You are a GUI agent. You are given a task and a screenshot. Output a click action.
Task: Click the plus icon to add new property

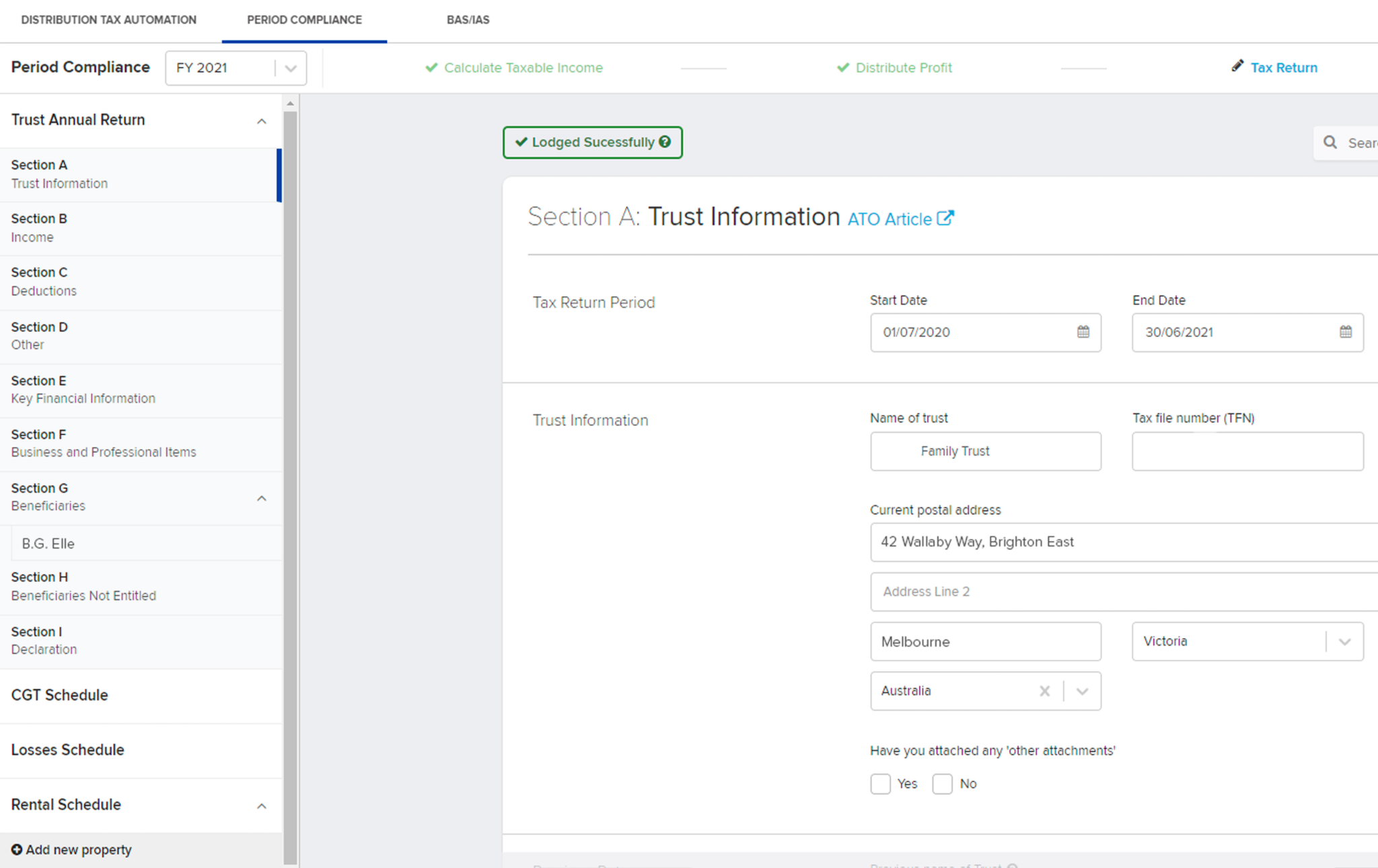[18, 849]
